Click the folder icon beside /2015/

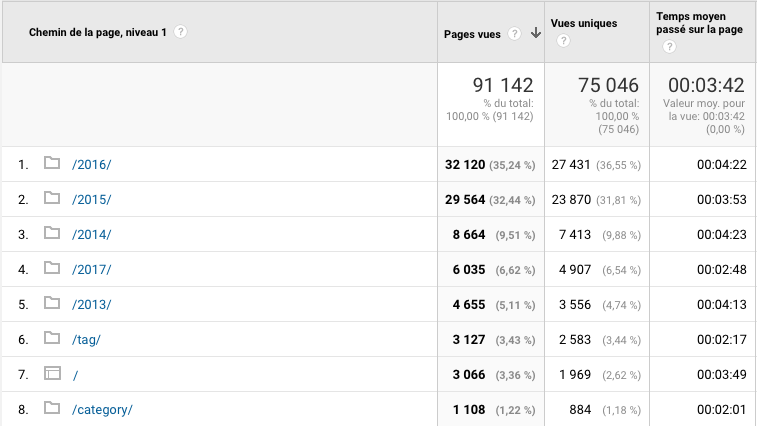tap(52, 199)
